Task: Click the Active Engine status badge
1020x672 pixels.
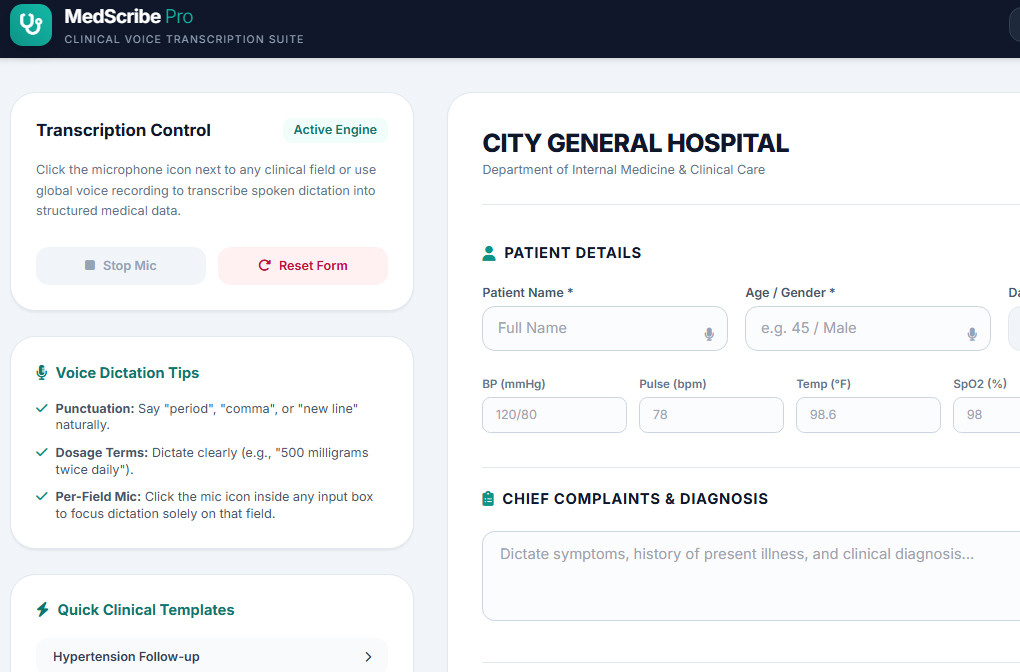Action: point(335,130)
